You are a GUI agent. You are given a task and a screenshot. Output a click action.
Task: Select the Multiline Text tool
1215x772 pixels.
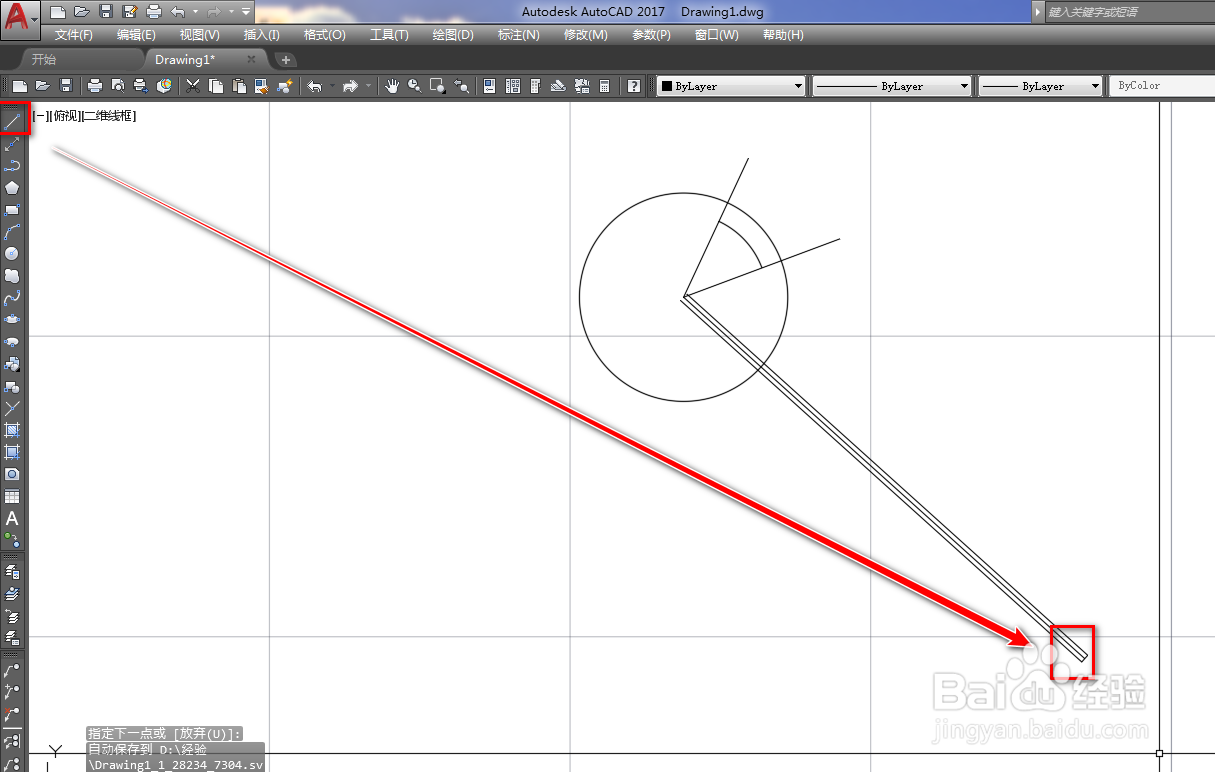[13, 518]
